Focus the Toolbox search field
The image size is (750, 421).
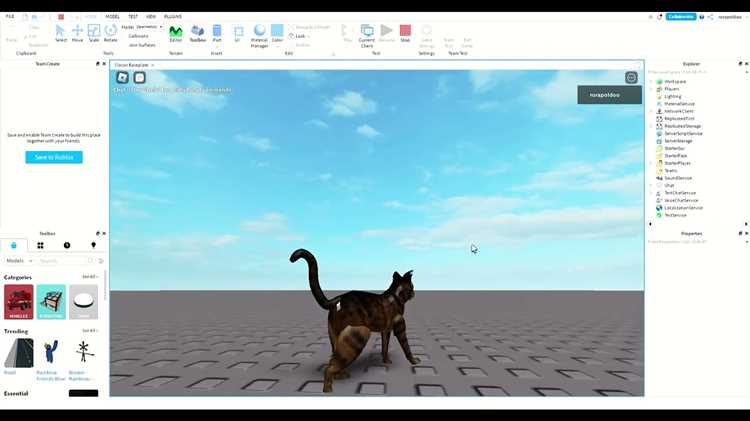[x=62, y=261]
